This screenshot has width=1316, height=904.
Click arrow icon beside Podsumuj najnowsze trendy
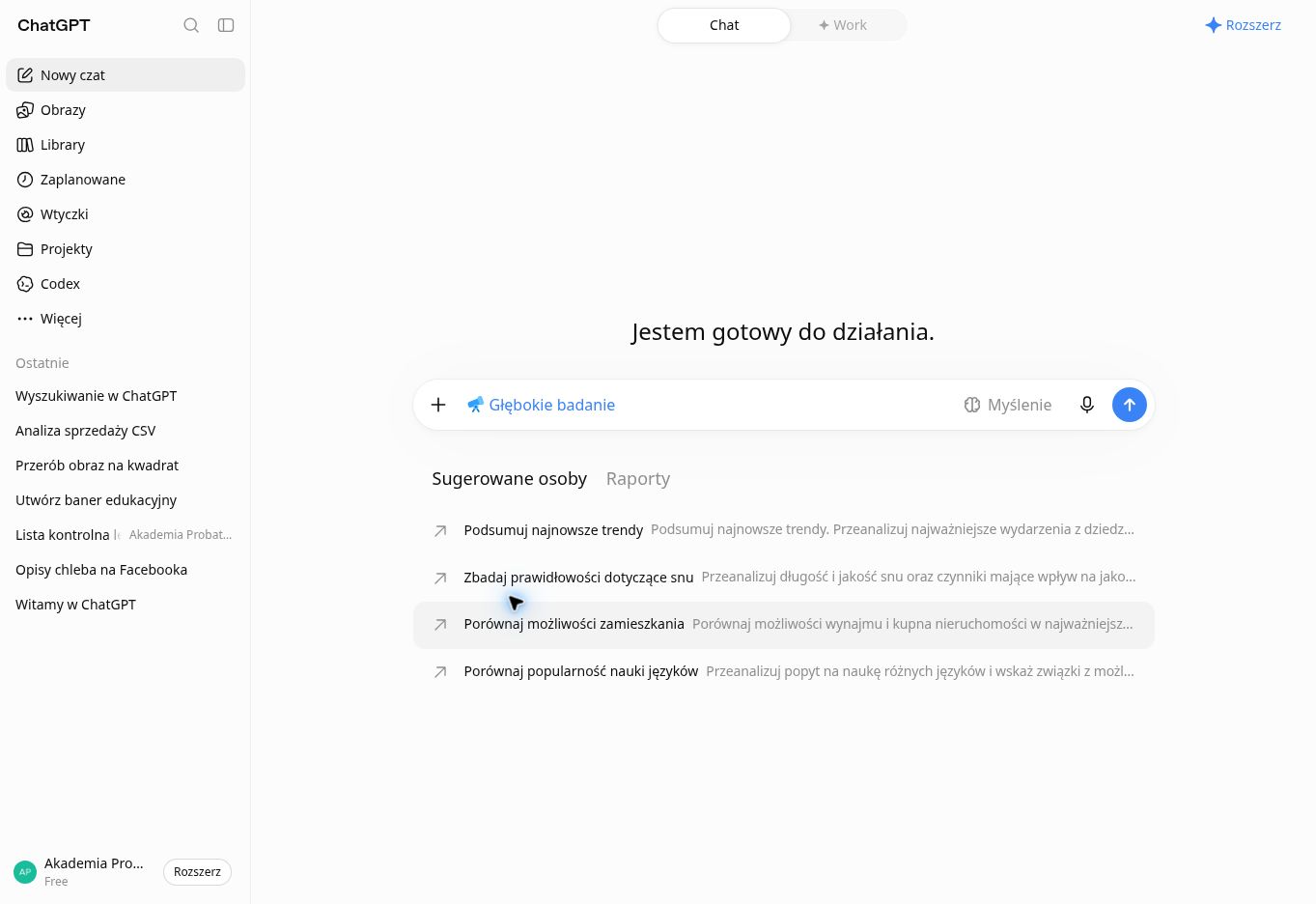[x=440, y=530]
